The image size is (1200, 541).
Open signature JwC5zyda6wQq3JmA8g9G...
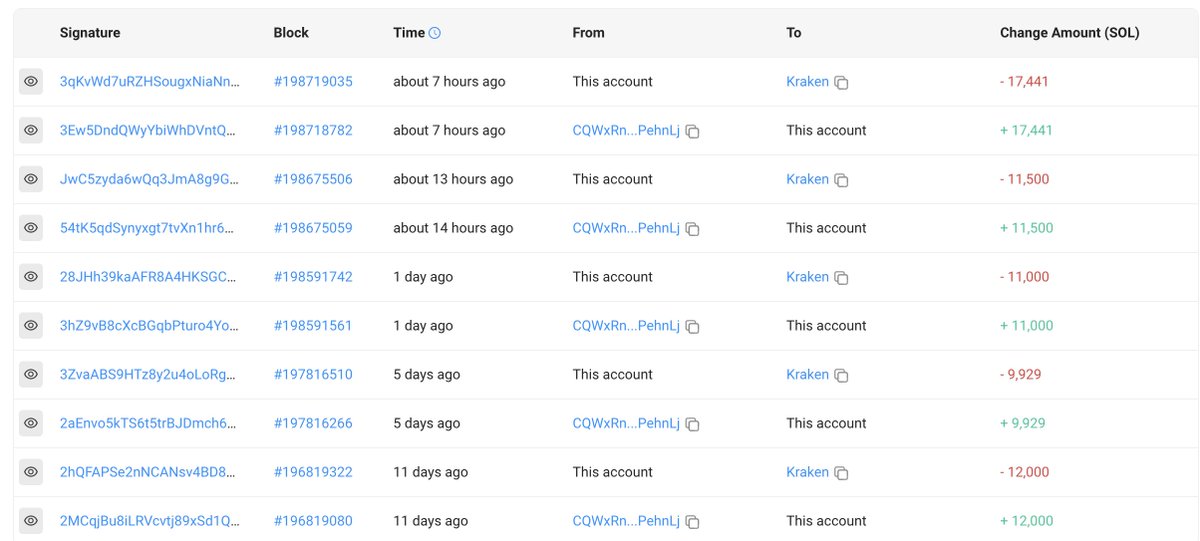pyautogui.click(x=150, y=180)
